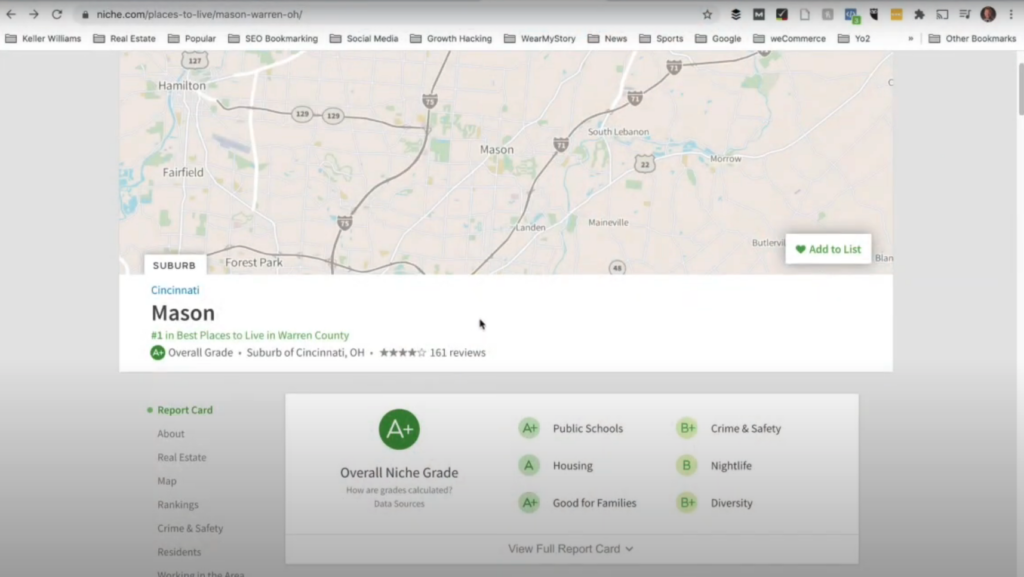
Task: Select Crime & Safety in sidebar navigation
Action: 190,528
